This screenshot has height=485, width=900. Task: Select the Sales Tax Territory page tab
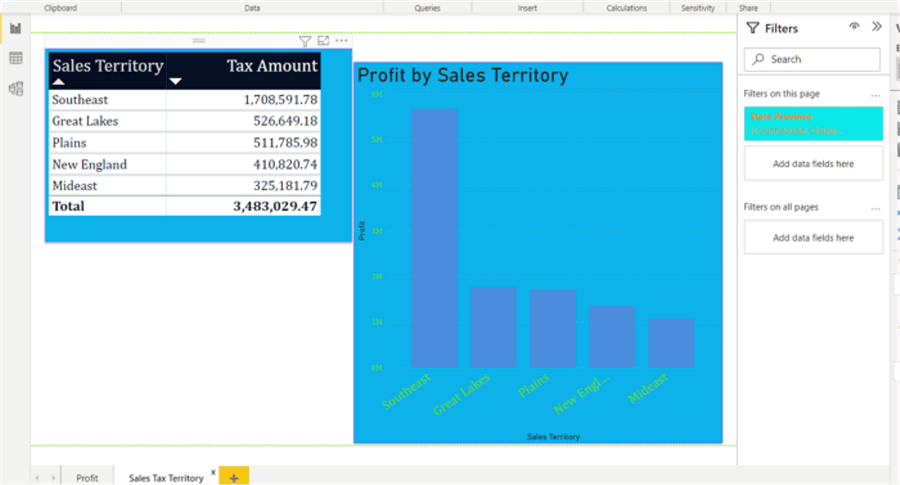166,478
